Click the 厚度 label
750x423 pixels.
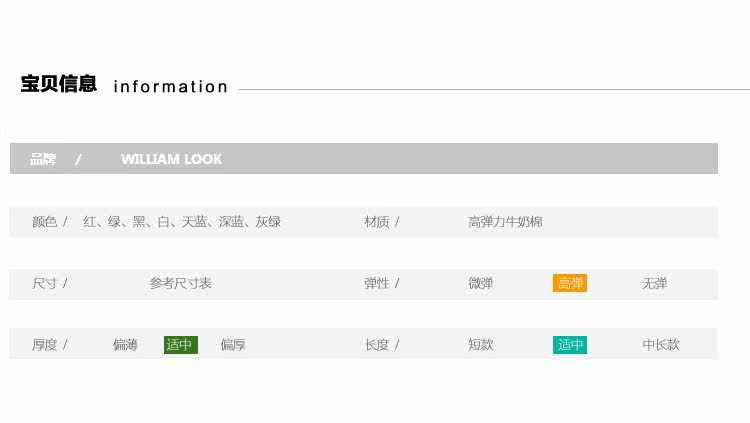[x=45, y=345]
